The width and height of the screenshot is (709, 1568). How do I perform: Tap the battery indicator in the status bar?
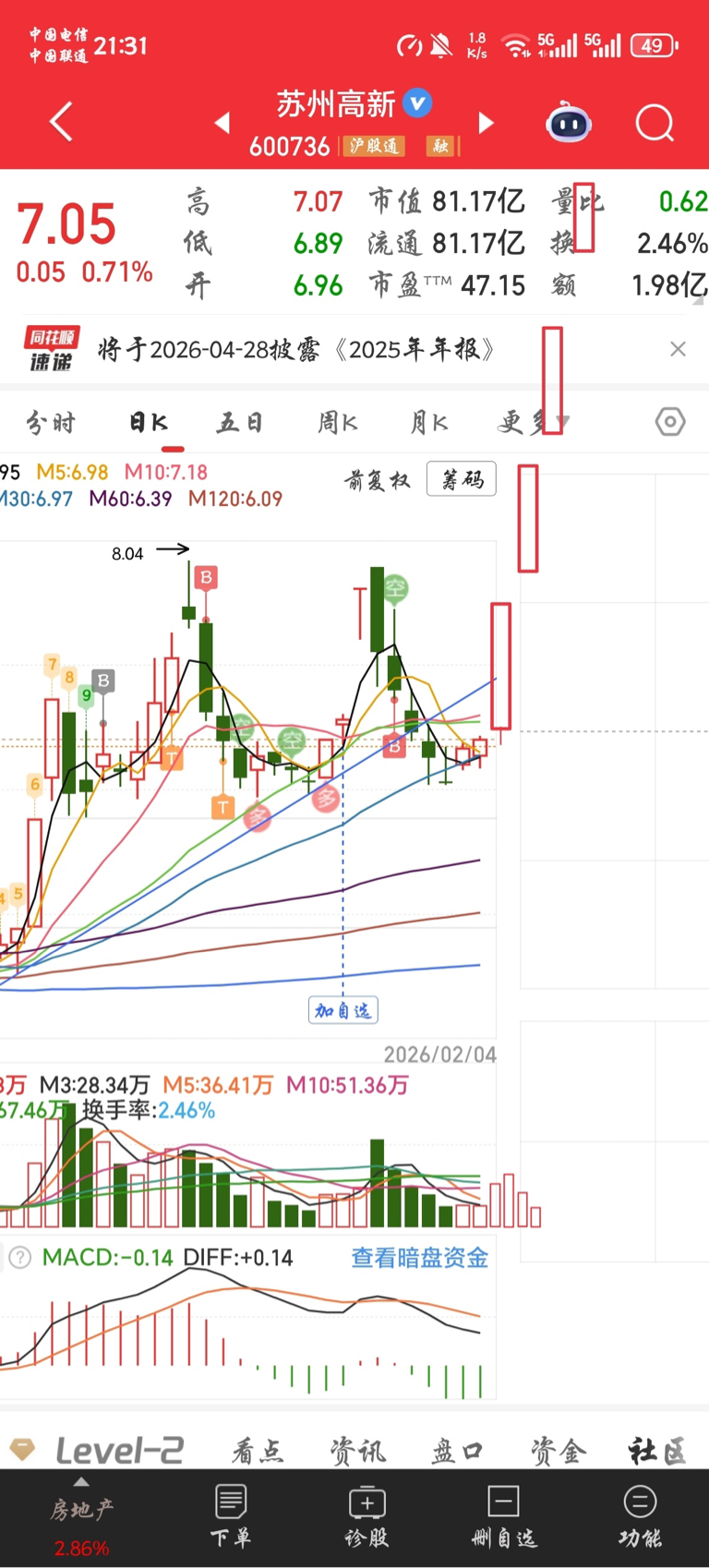point(655,45)
